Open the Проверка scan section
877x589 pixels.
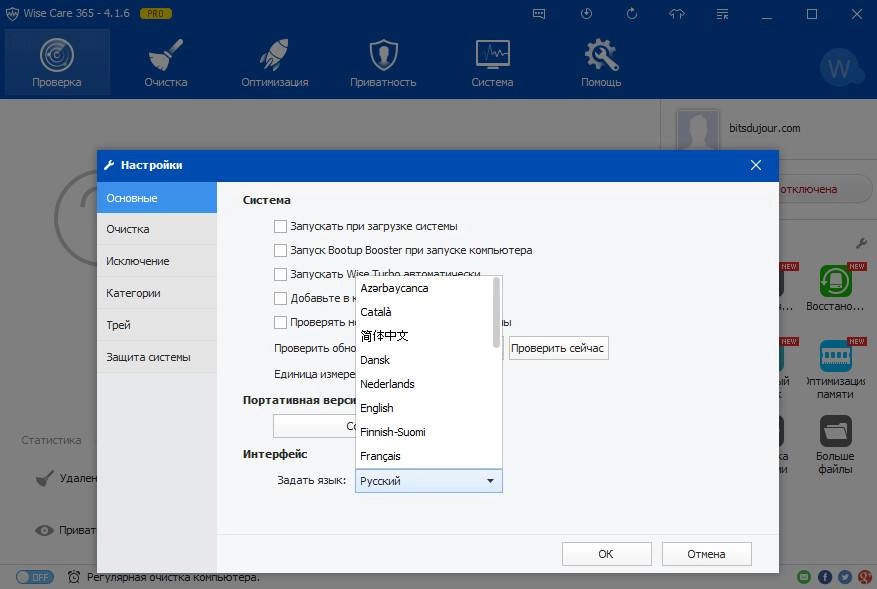[x=57, y=62]
